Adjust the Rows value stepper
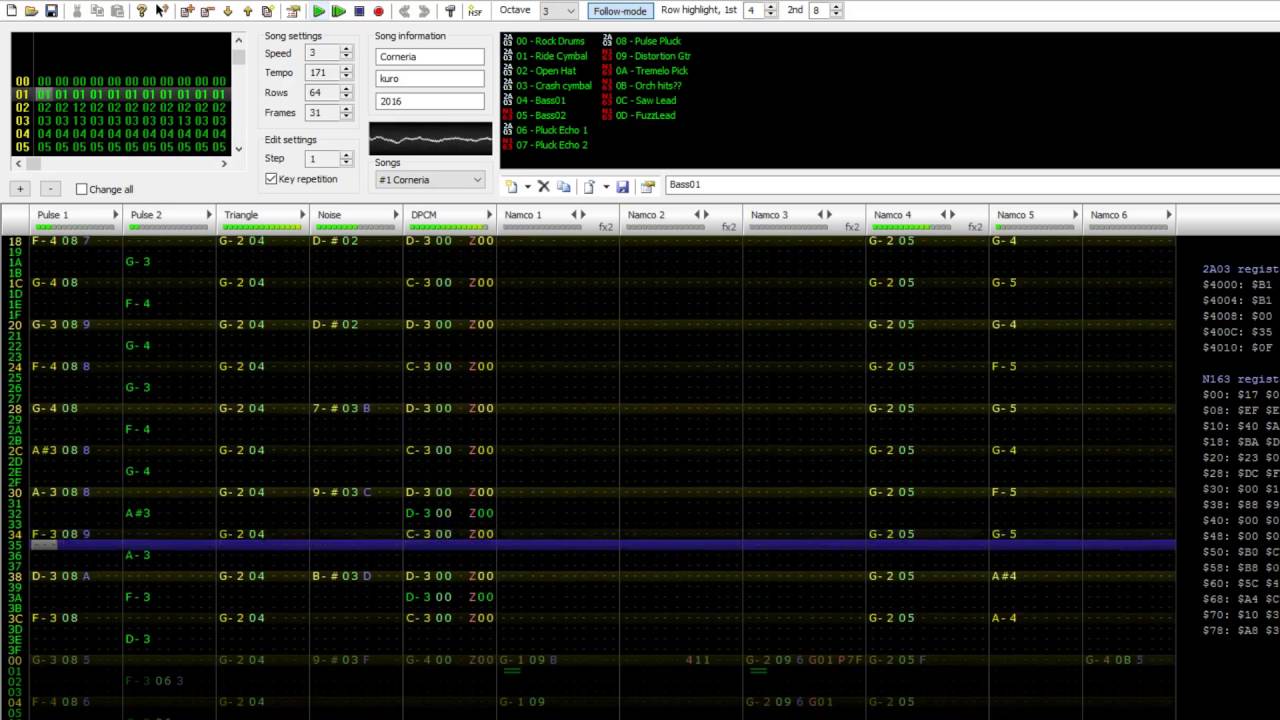 point(346,93)
